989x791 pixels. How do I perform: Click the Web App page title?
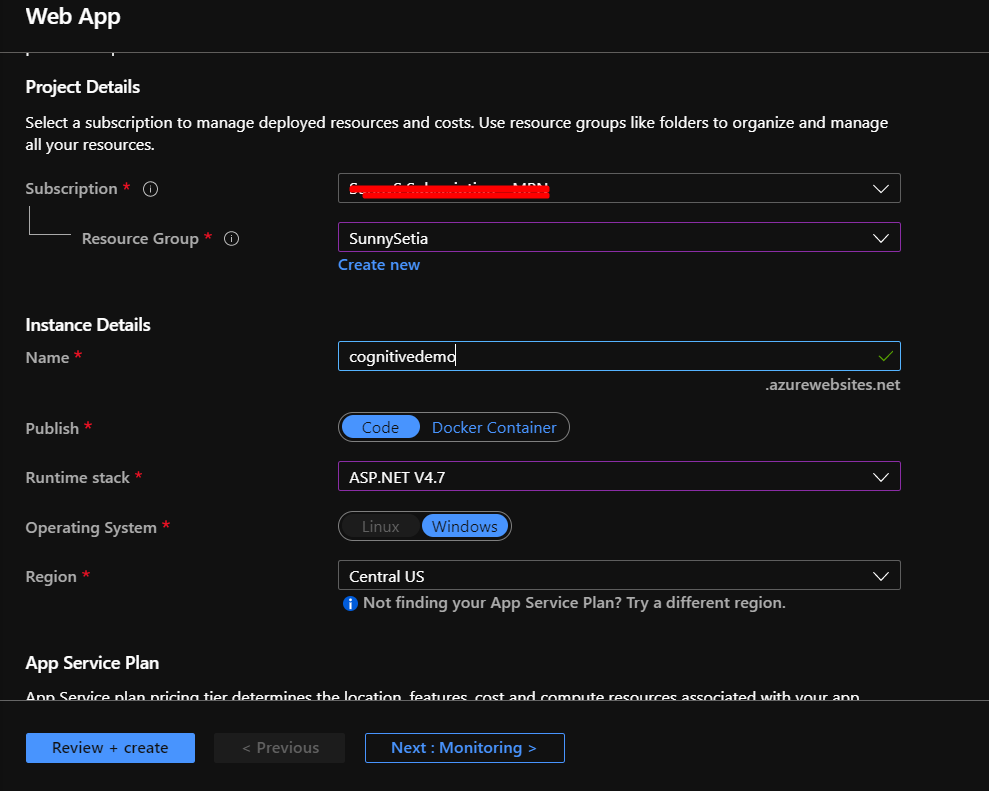click(72, 17)
